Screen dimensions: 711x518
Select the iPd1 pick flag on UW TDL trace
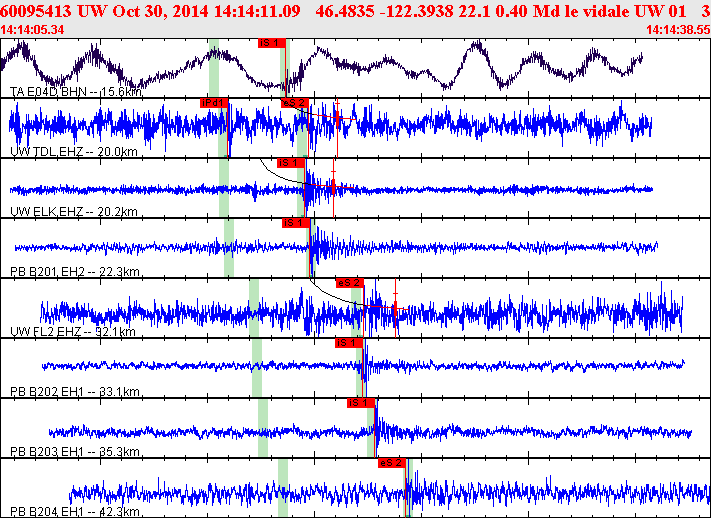point(214,103)
